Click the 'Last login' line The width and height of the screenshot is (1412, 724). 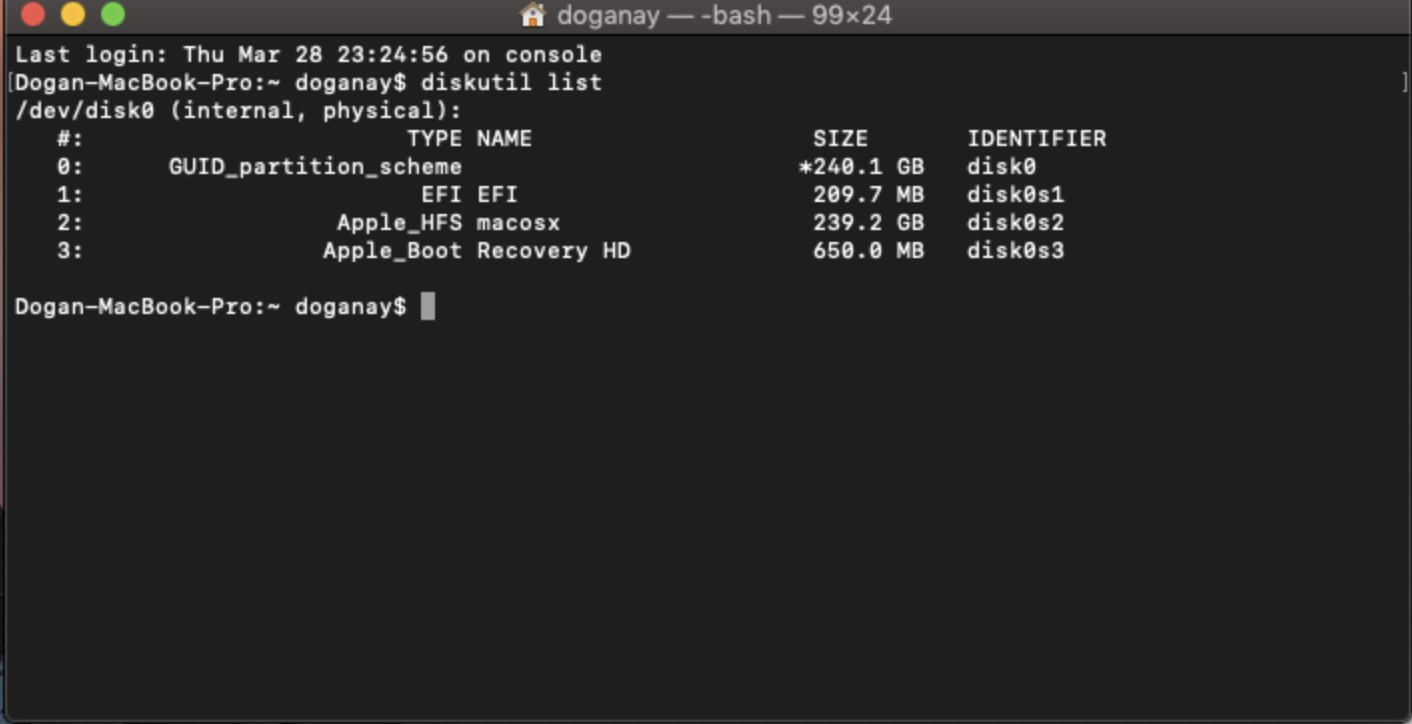click(308, 54)
